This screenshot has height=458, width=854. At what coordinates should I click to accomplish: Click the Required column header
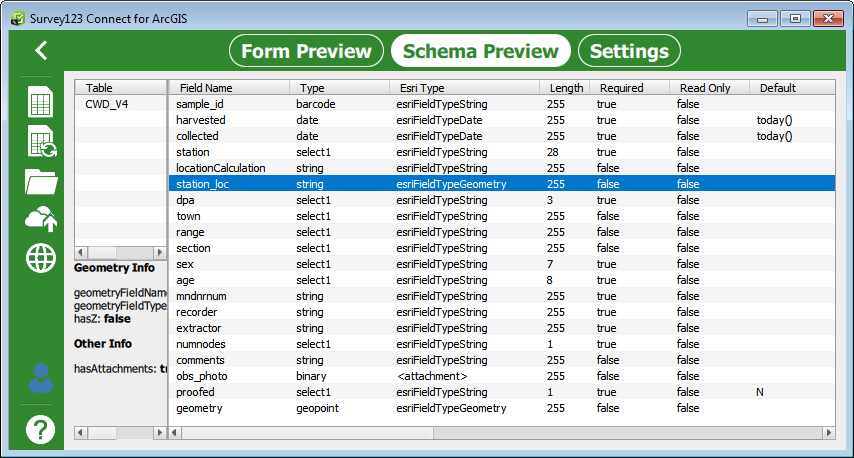tap(629, 88)
